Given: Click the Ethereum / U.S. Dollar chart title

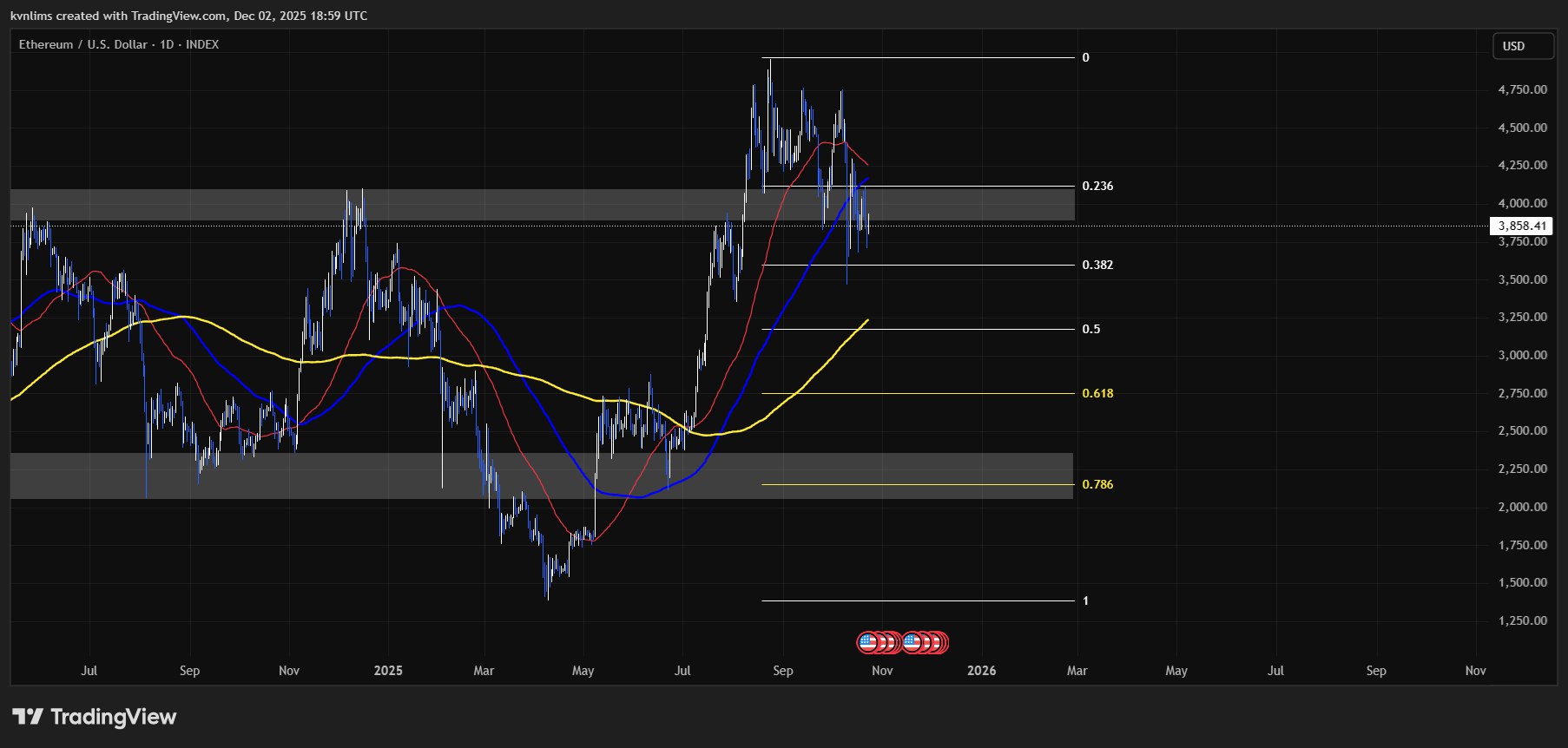Looking at the screenshot, I should coord(119,44).
